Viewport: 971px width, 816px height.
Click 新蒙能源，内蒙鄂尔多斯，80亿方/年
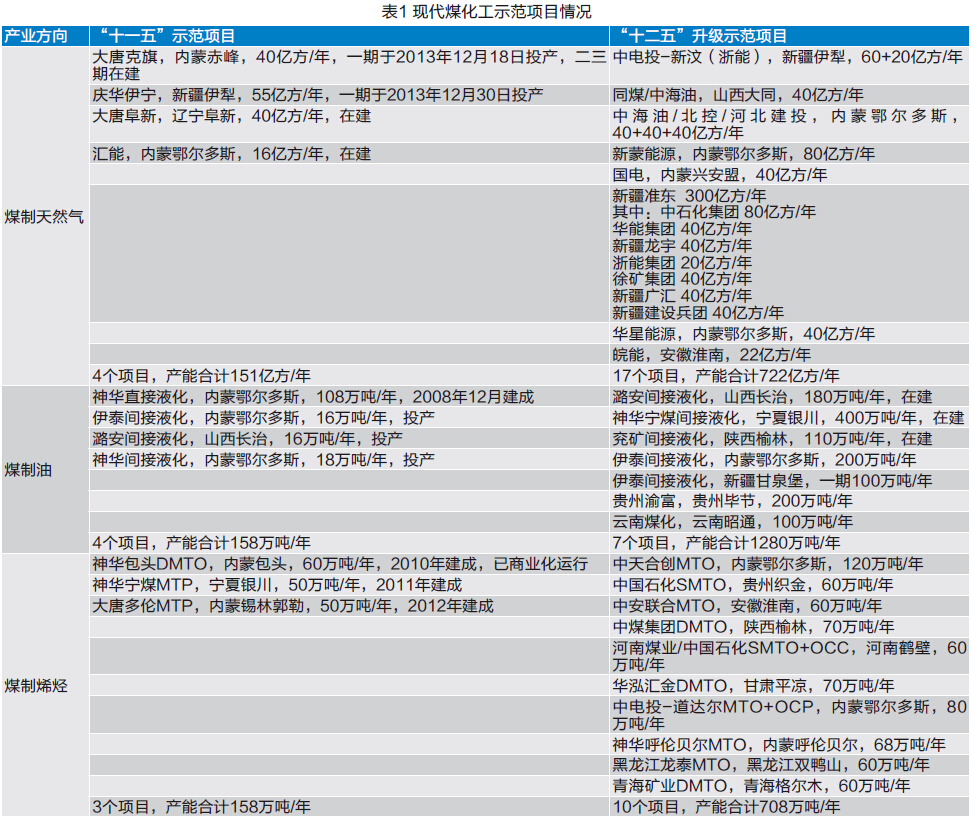tap(789, 154)
